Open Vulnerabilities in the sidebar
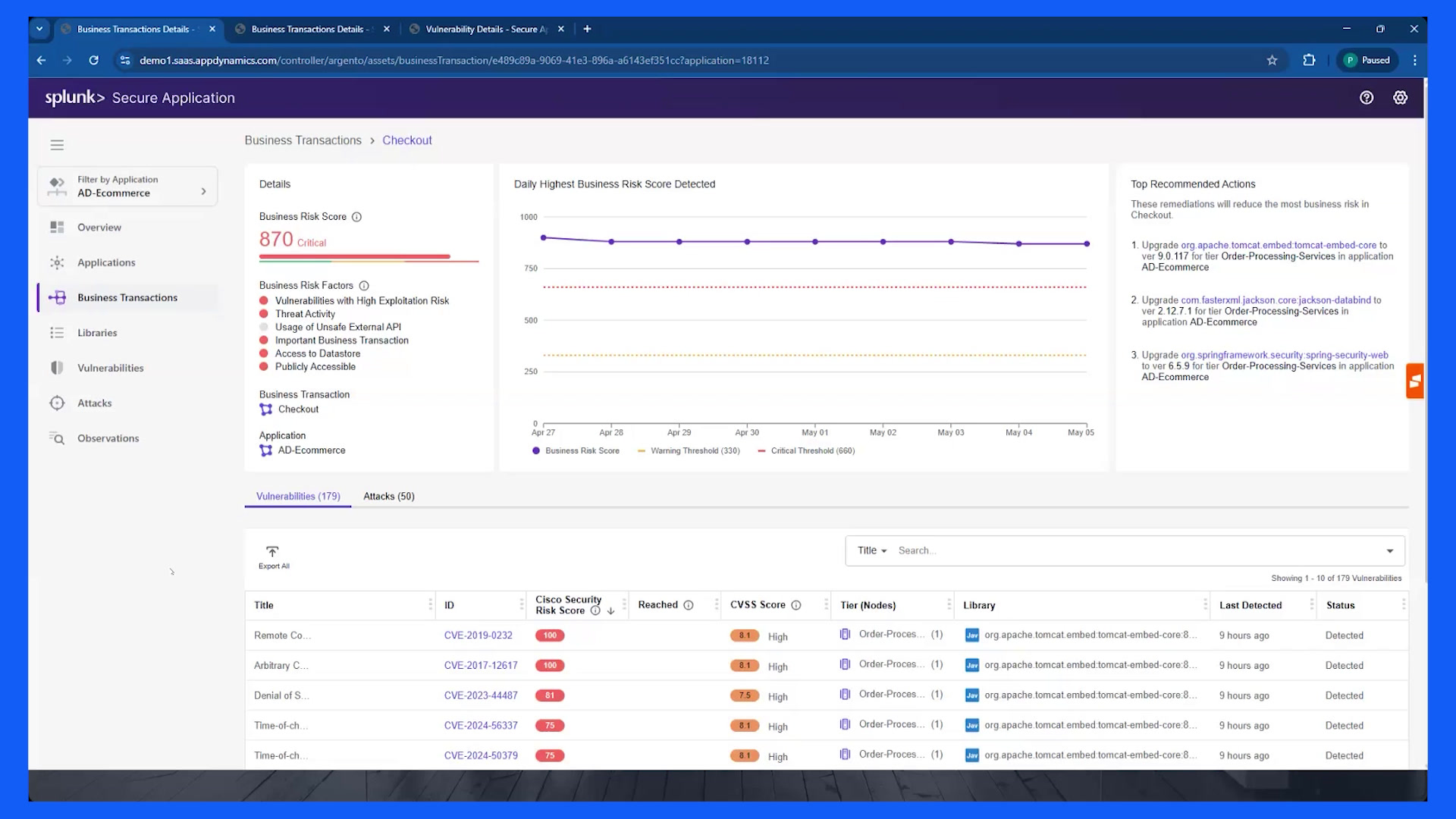 [x=110, y=368]
